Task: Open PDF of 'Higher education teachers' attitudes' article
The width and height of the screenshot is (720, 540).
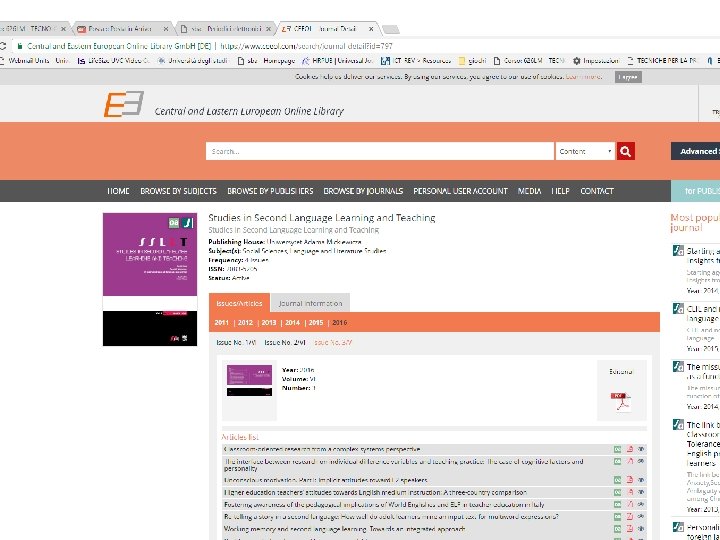Action: [630, 492]
